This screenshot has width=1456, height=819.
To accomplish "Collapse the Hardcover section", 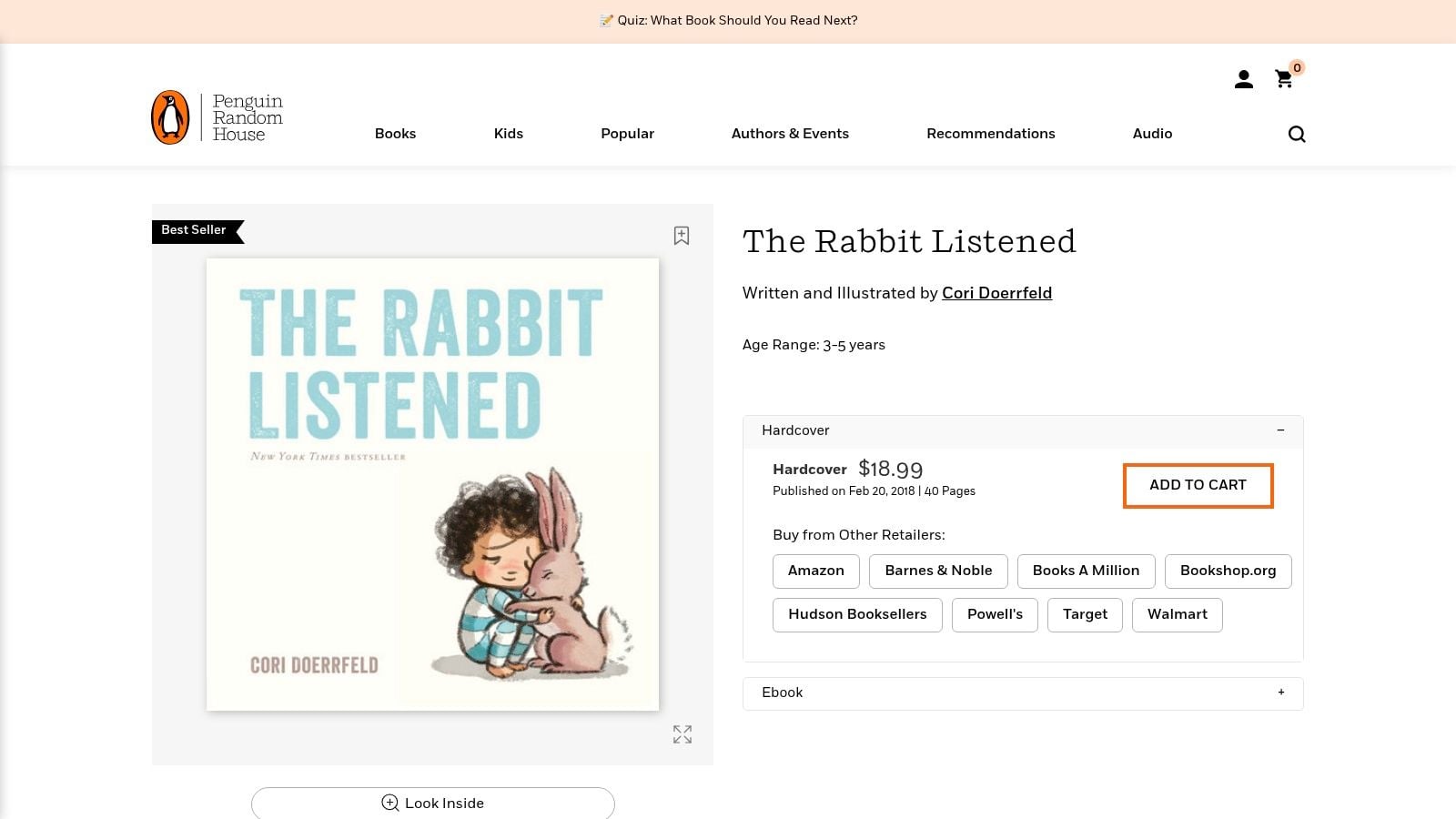I will pyautogui.click(x=1023, y=430).
